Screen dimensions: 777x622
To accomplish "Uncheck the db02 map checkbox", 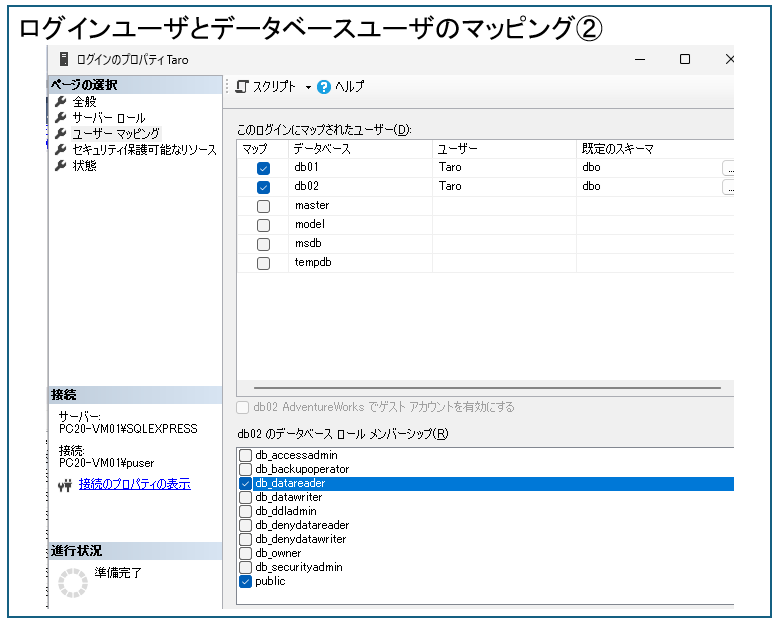I will coord(264,187).
